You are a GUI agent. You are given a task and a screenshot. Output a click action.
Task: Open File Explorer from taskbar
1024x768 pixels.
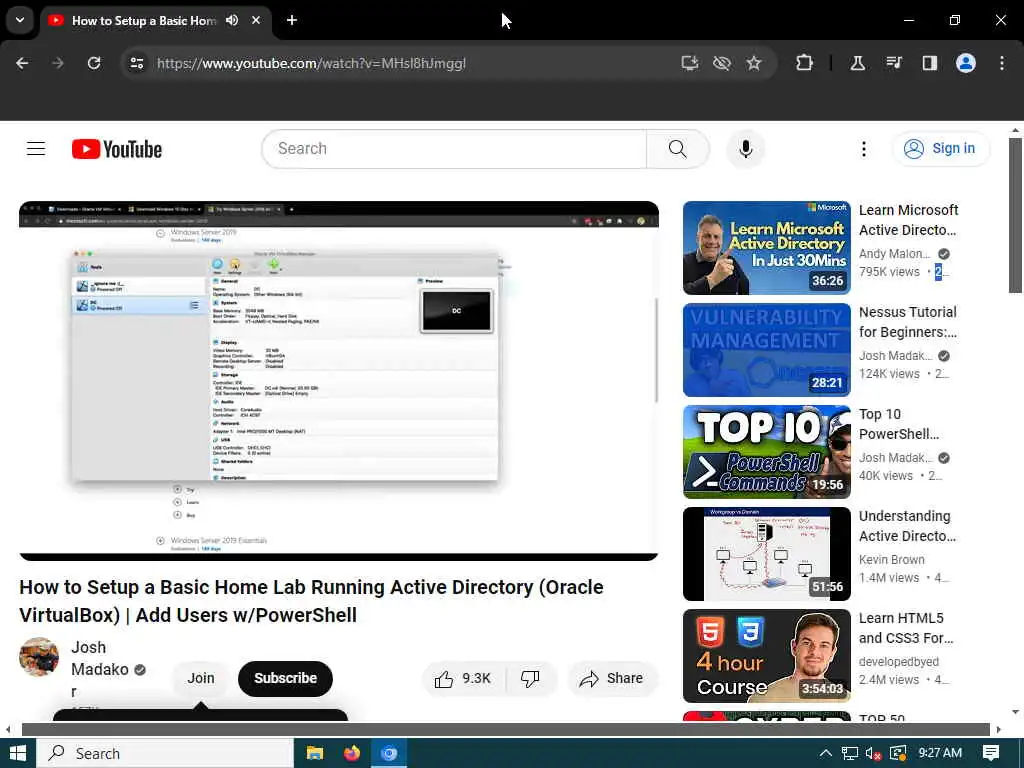[x=315, y=753]
